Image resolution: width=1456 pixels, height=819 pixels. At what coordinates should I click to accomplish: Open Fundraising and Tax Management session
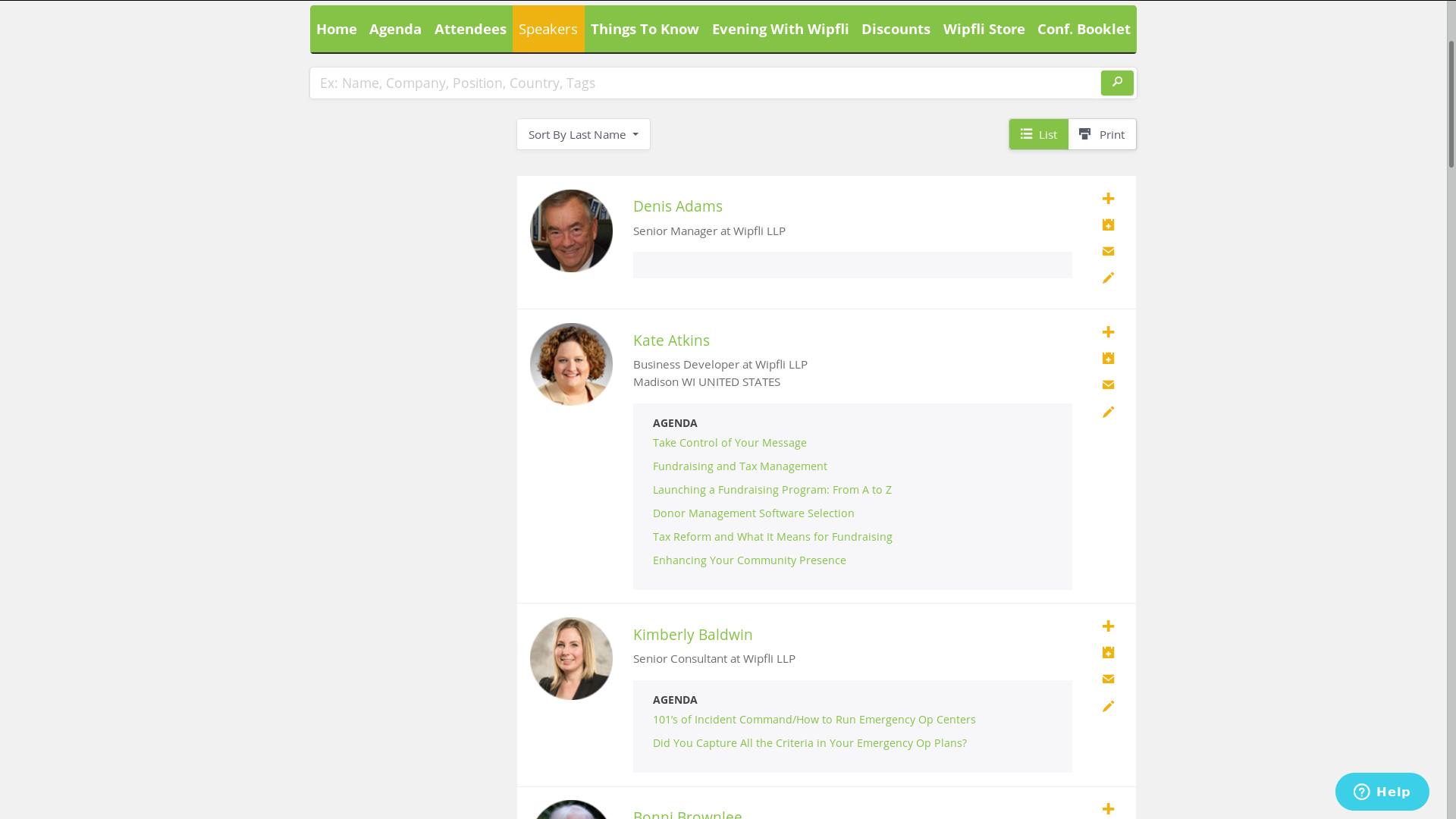(x=740, y=466)
